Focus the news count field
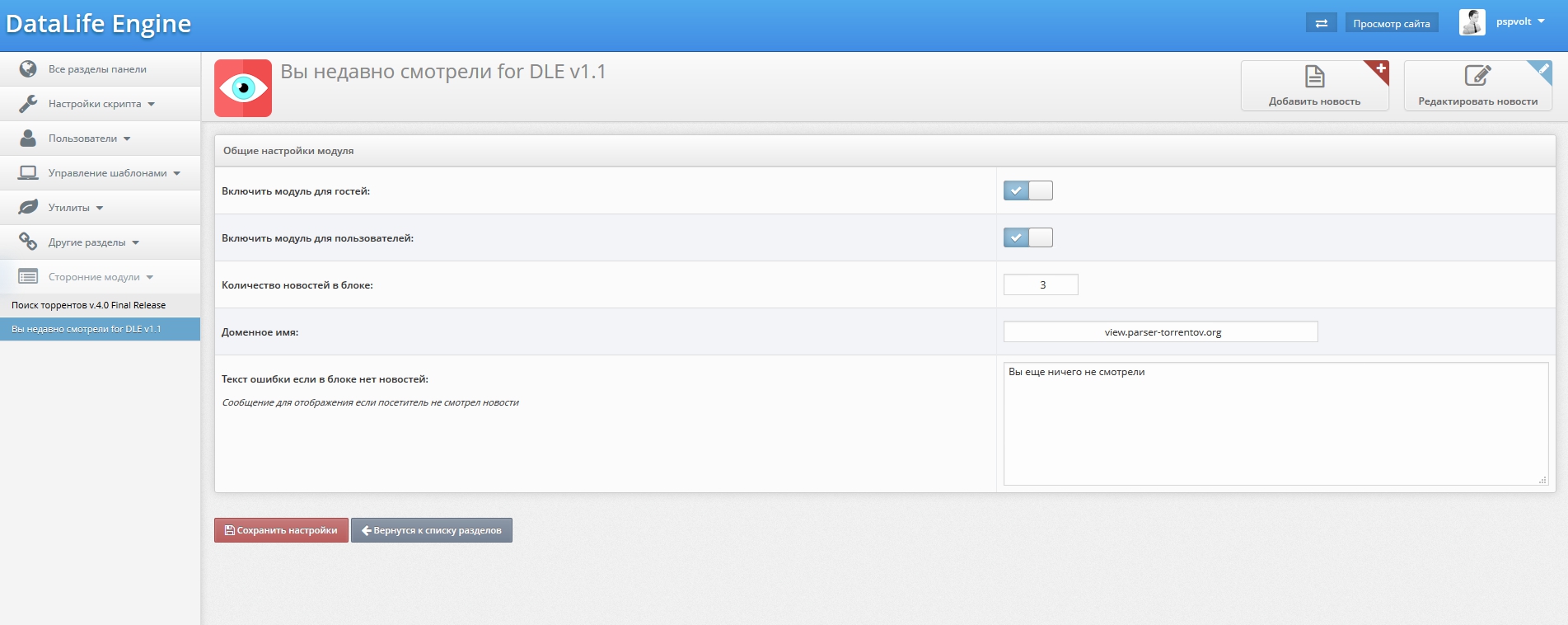 1041,284
